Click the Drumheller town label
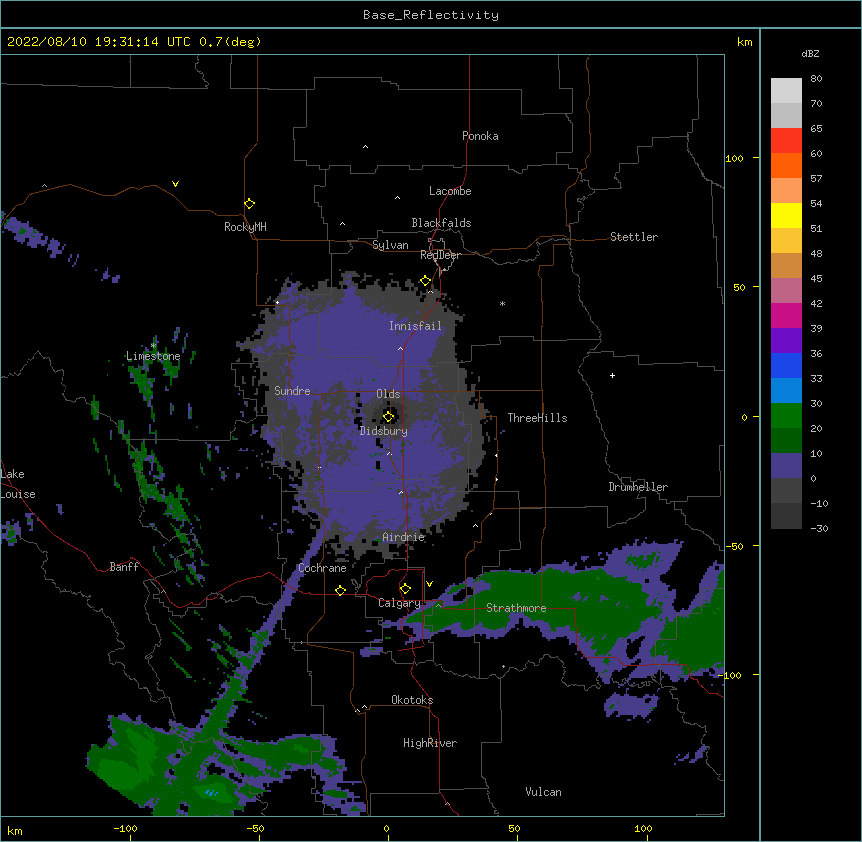862x842 pixels. [x=638, y=487]
